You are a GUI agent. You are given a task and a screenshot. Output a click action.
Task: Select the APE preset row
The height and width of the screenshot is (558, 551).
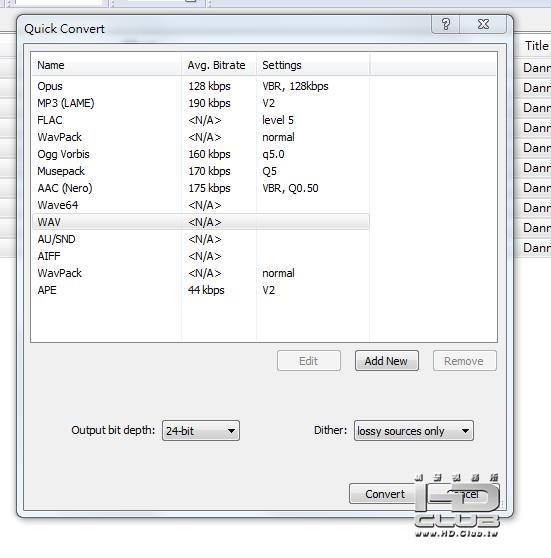pos(201,290)
